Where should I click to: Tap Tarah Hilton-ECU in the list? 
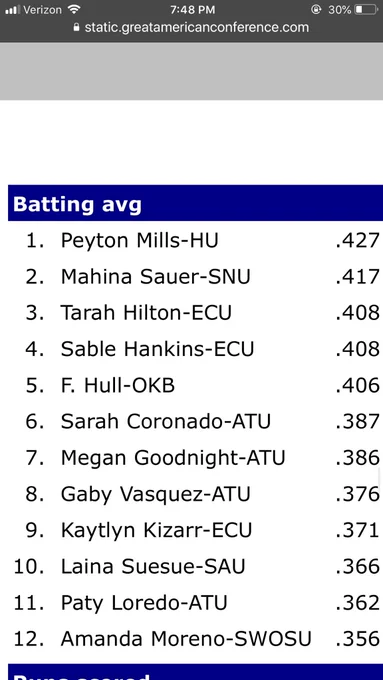coord(195,313)
